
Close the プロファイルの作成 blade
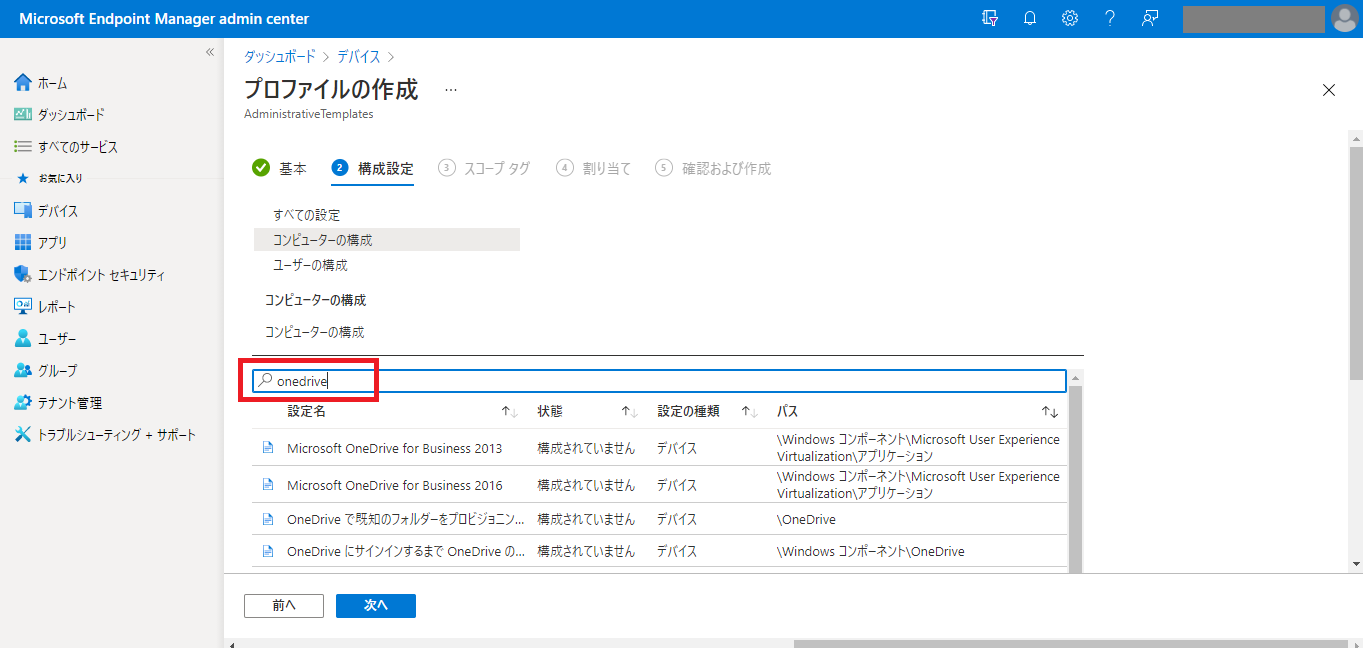tap(1329, 90)
